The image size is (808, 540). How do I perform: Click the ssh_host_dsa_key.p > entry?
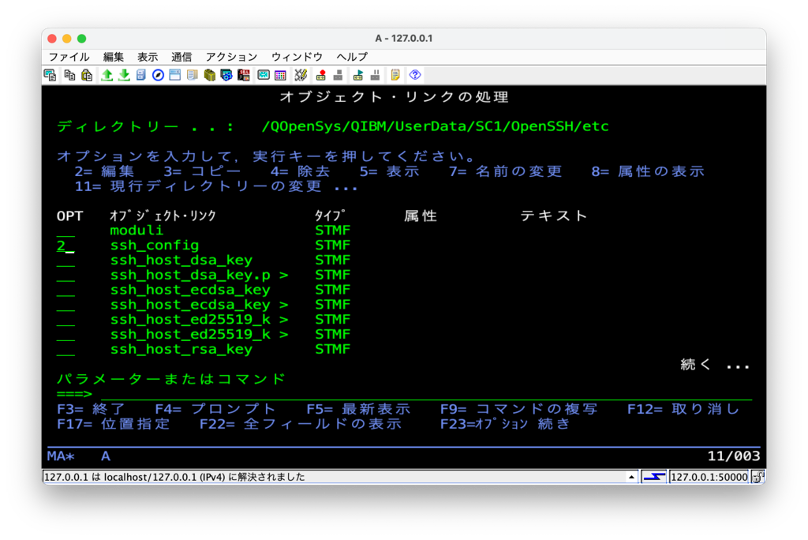(x=199, y=275)
